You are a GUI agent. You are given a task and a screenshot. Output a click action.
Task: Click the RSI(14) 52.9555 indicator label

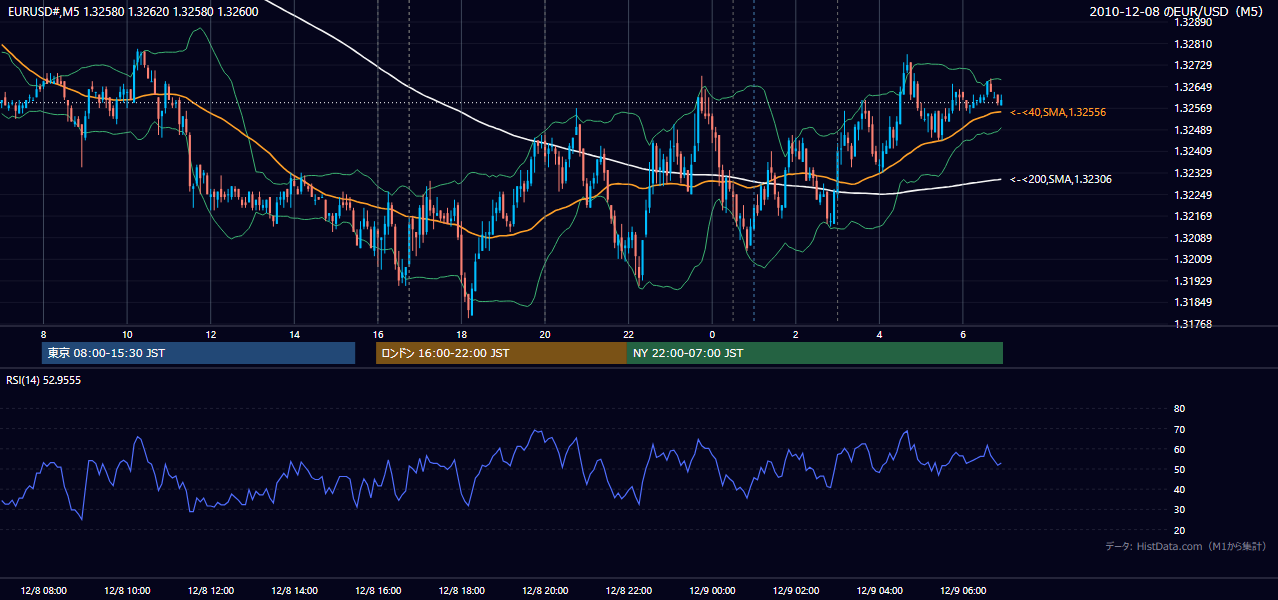pyautogui.click(x=43, y=380)
